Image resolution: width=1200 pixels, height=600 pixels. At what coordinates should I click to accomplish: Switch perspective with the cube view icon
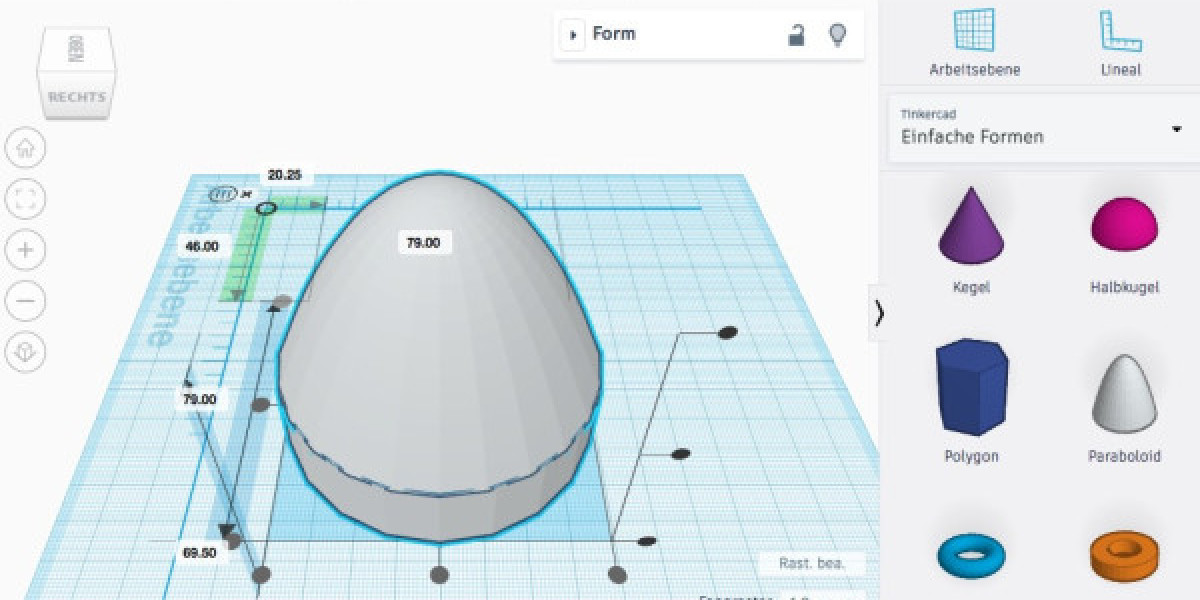click(26, 351)
